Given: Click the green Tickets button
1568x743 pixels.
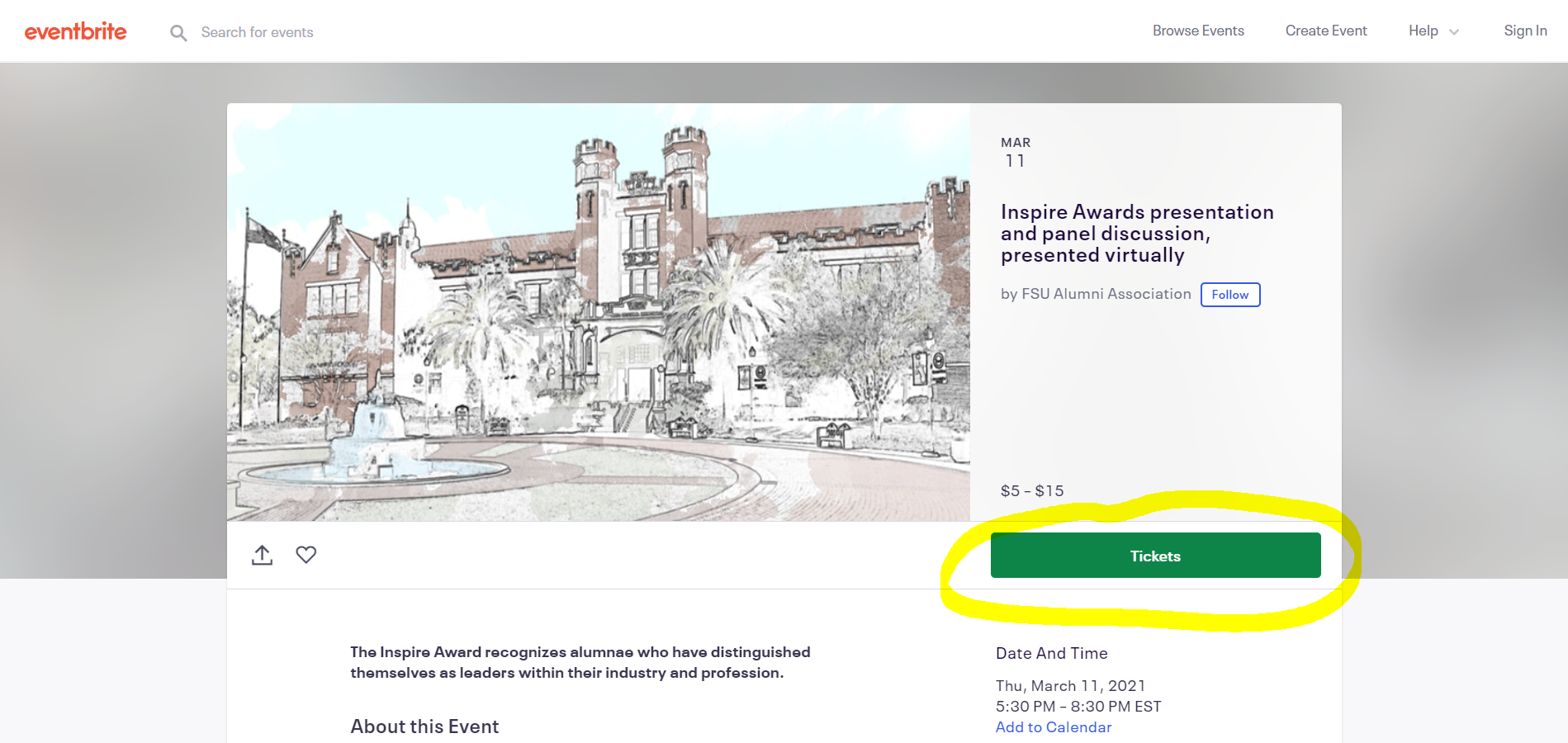Looking at the screenshot, I should tap(1155, 556).
